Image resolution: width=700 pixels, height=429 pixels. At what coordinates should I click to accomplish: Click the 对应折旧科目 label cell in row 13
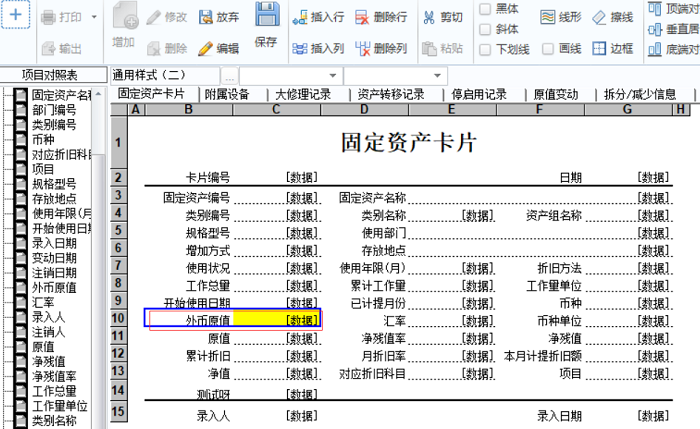click(372, 373)
